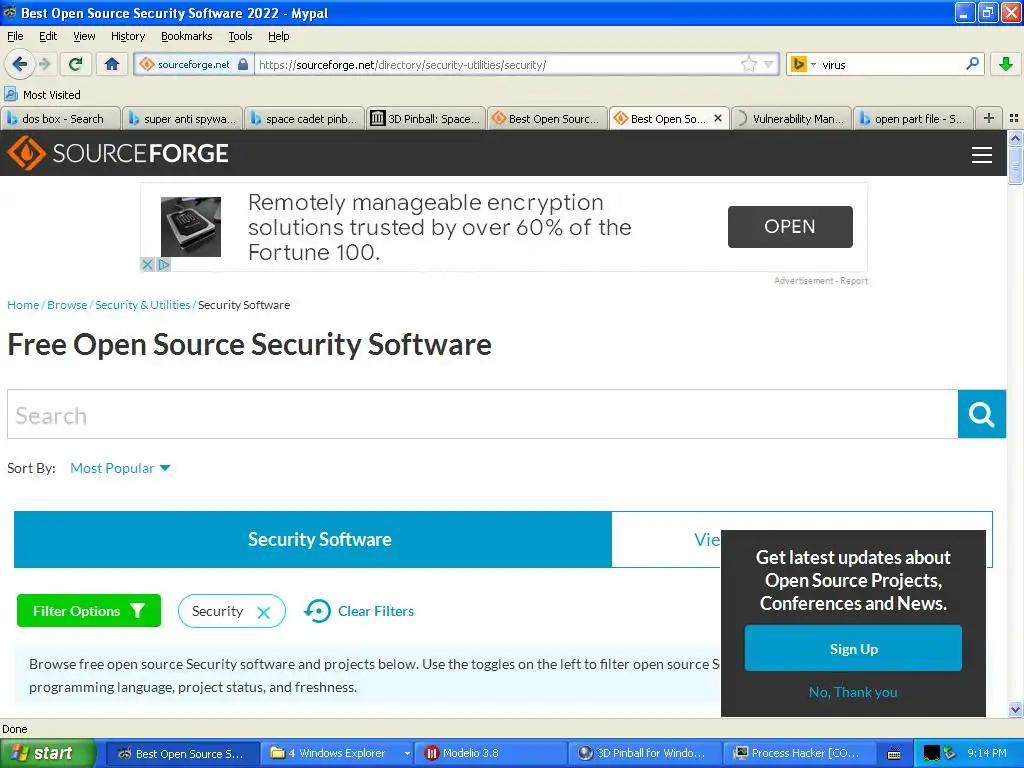This screenshot has width=1024, height=768.
Task: Submit search with the blue magnifier button
Action: [x=982, y=414]
